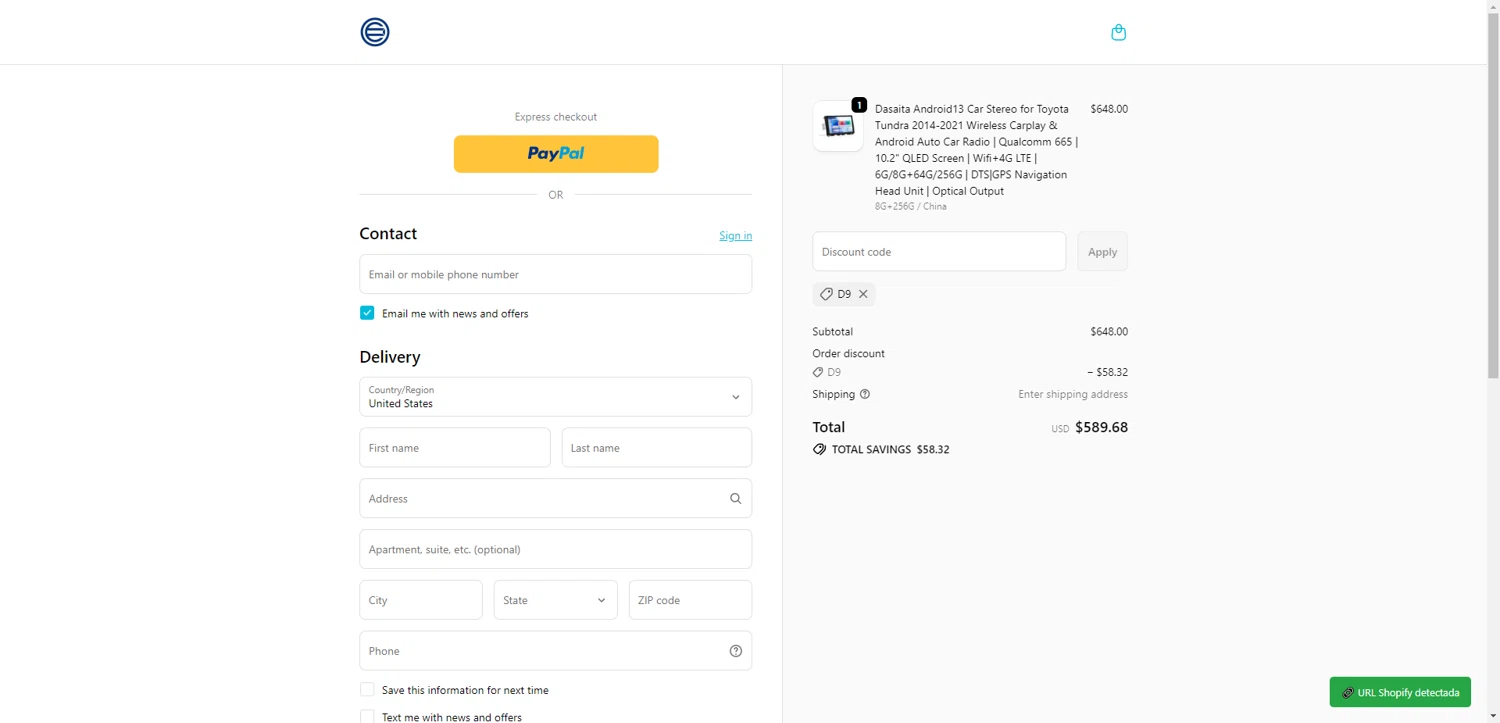This screenshot has width=1500, height=723.
Task: Open the Country/Region dropdown
Action: [x=556, y=397]
